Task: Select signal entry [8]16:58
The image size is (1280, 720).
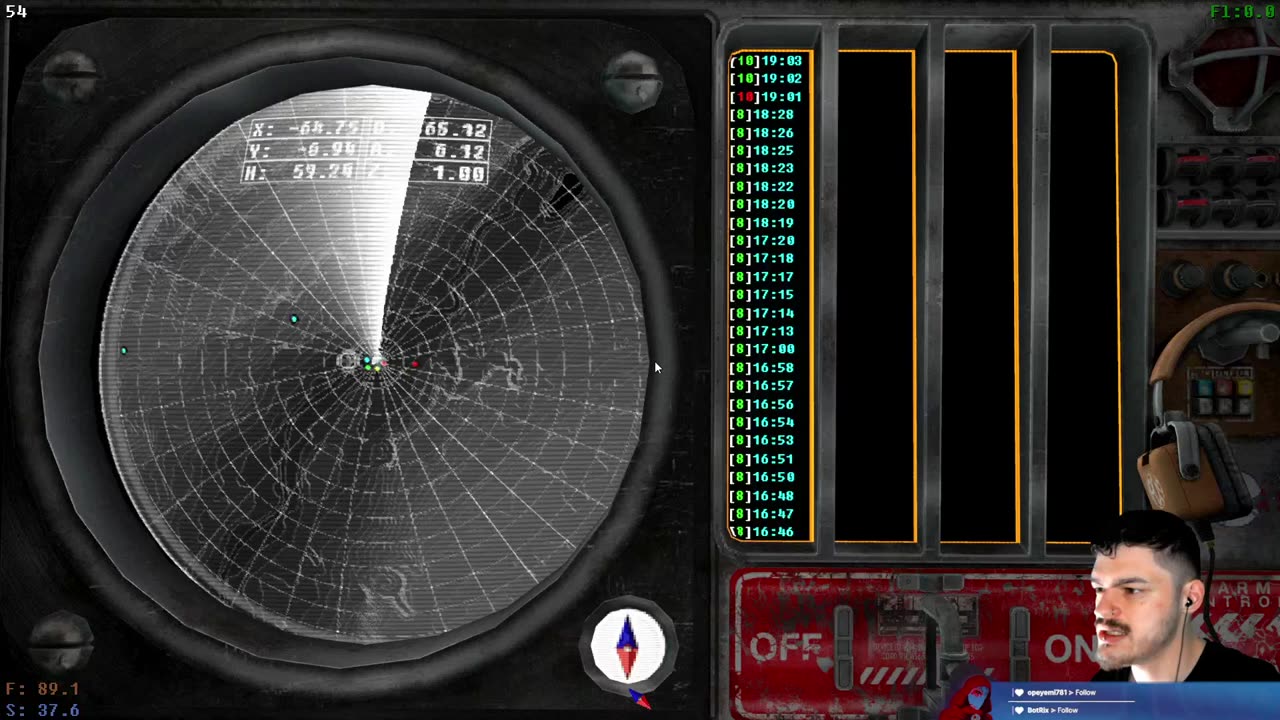Action: click(x=764, y=368)
